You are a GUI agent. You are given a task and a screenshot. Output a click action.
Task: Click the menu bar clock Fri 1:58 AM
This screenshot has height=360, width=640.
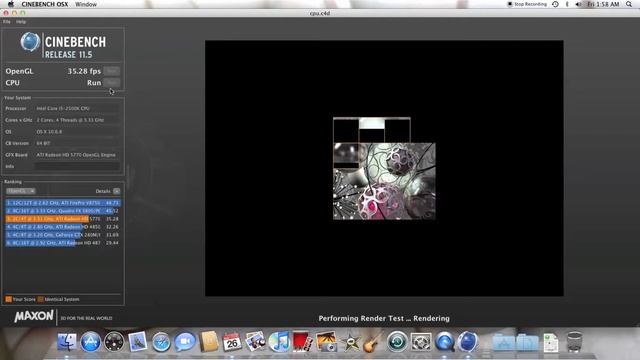(603, 4)
